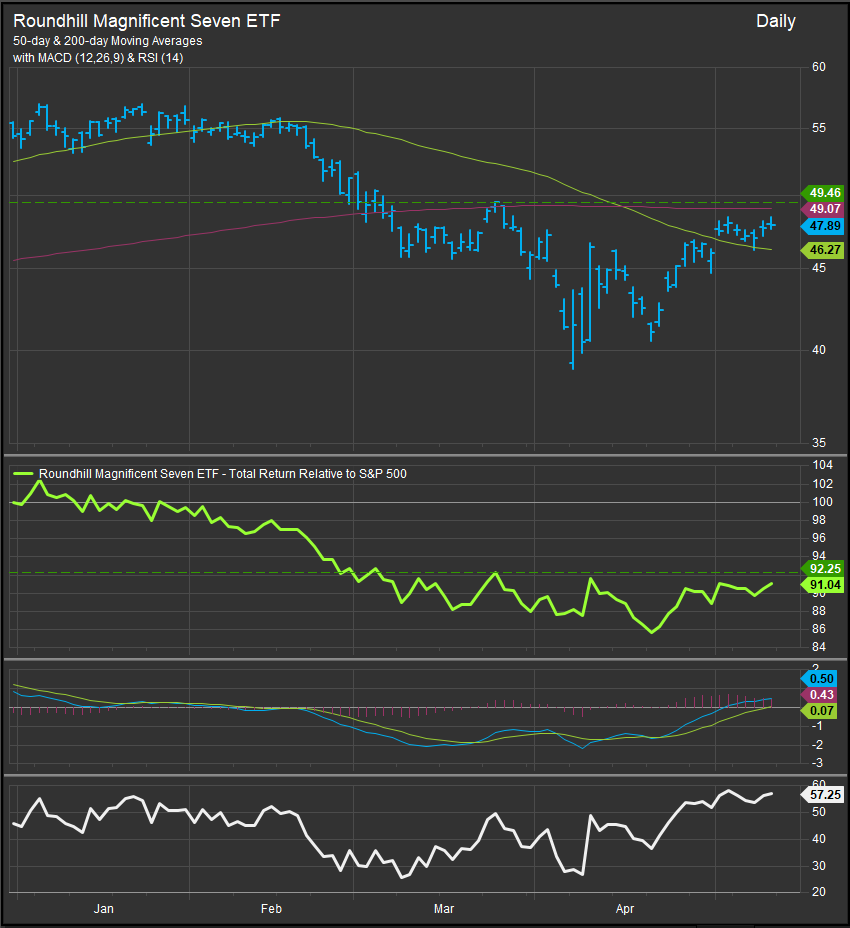Click the 20 label on the RSI axis
The width and height of the screenshot is (850, 928).
819,892
